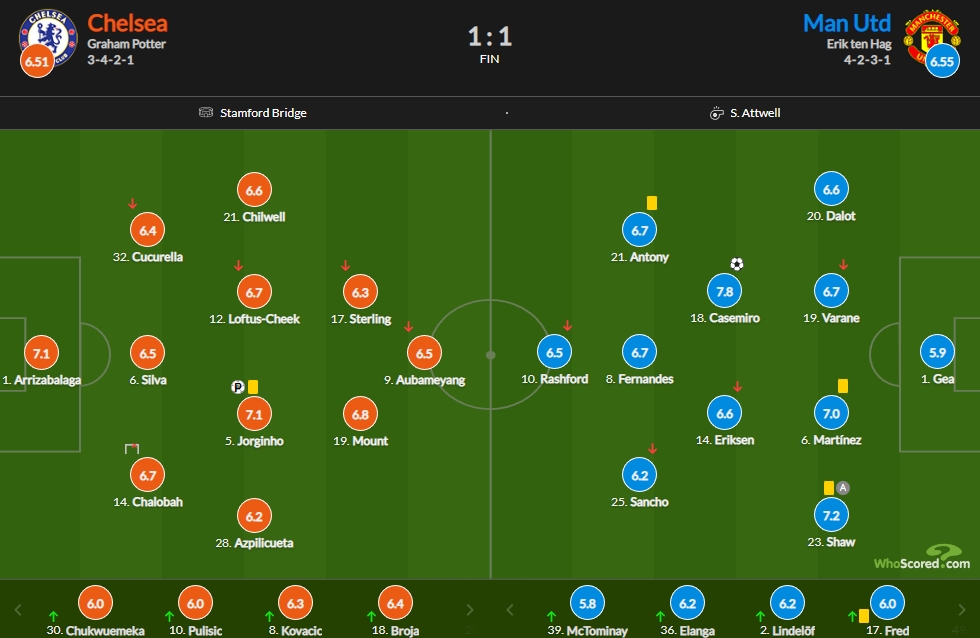The width and height of the screenshot is (980, 638).
Task: Show previous Man Utd substitutes with left chevron
Action: pyautogui.click(x=509, y=609)
